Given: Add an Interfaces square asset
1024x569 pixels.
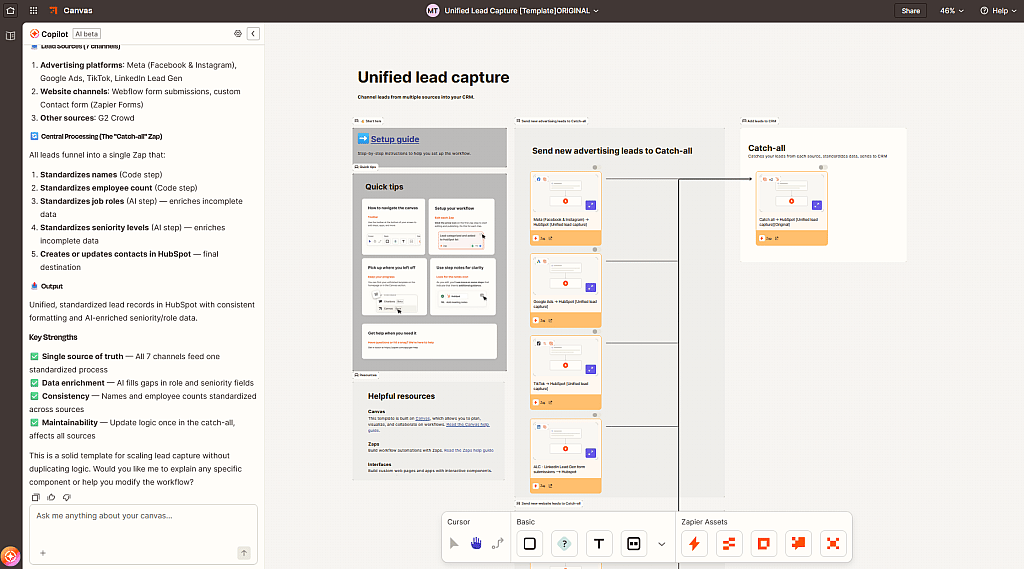Looking at the screenshot, I should (x=763, y=544).
